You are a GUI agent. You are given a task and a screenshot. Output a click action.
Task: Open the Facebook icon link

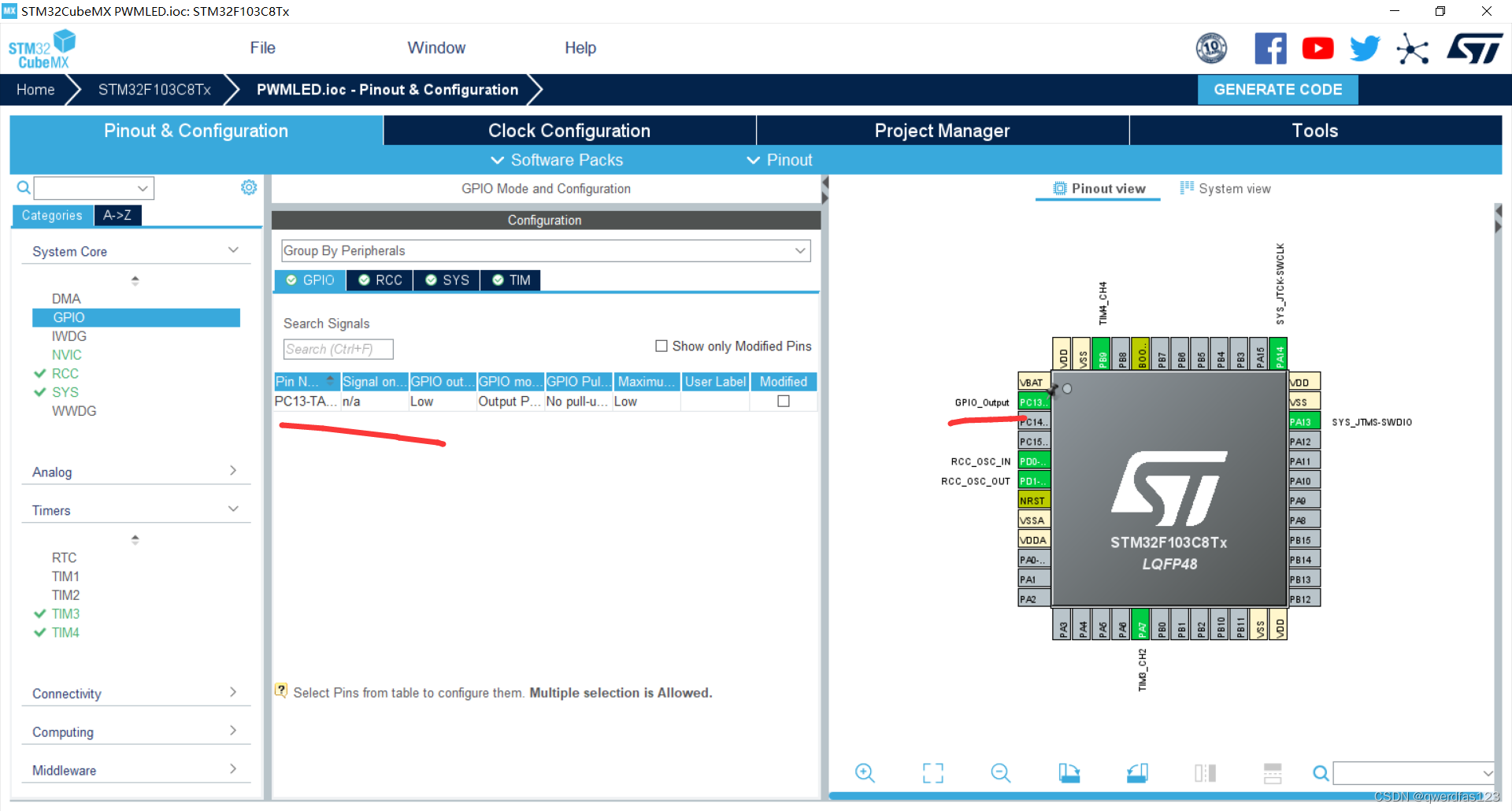tap(1270, 49)
